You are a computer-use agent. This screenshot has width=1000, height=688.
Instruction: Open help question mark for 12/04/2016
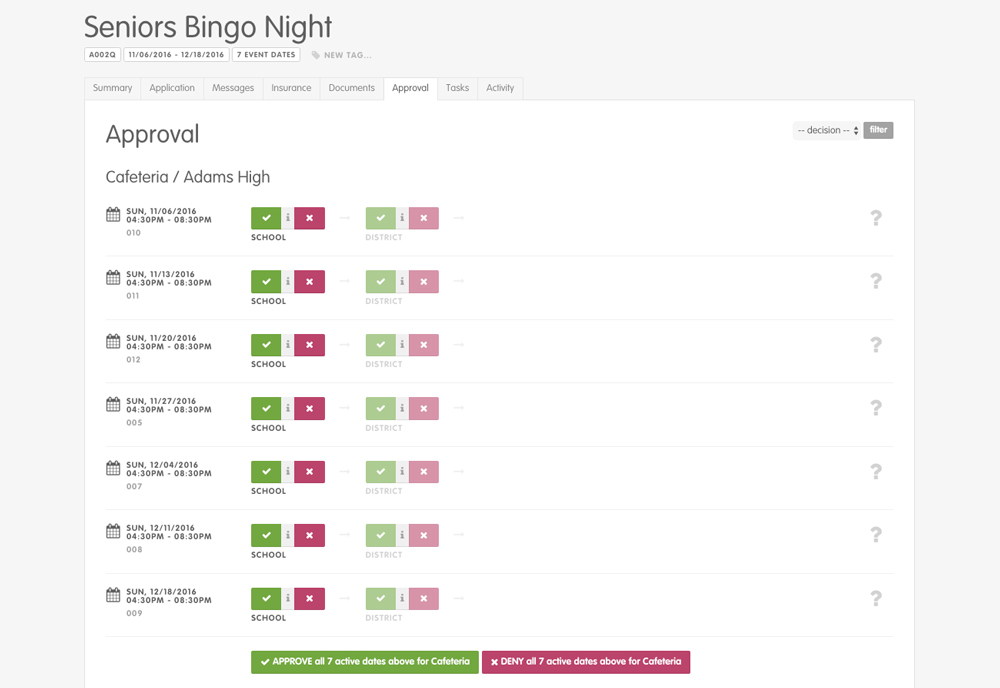pyautogui.click(x=876, y=471)
